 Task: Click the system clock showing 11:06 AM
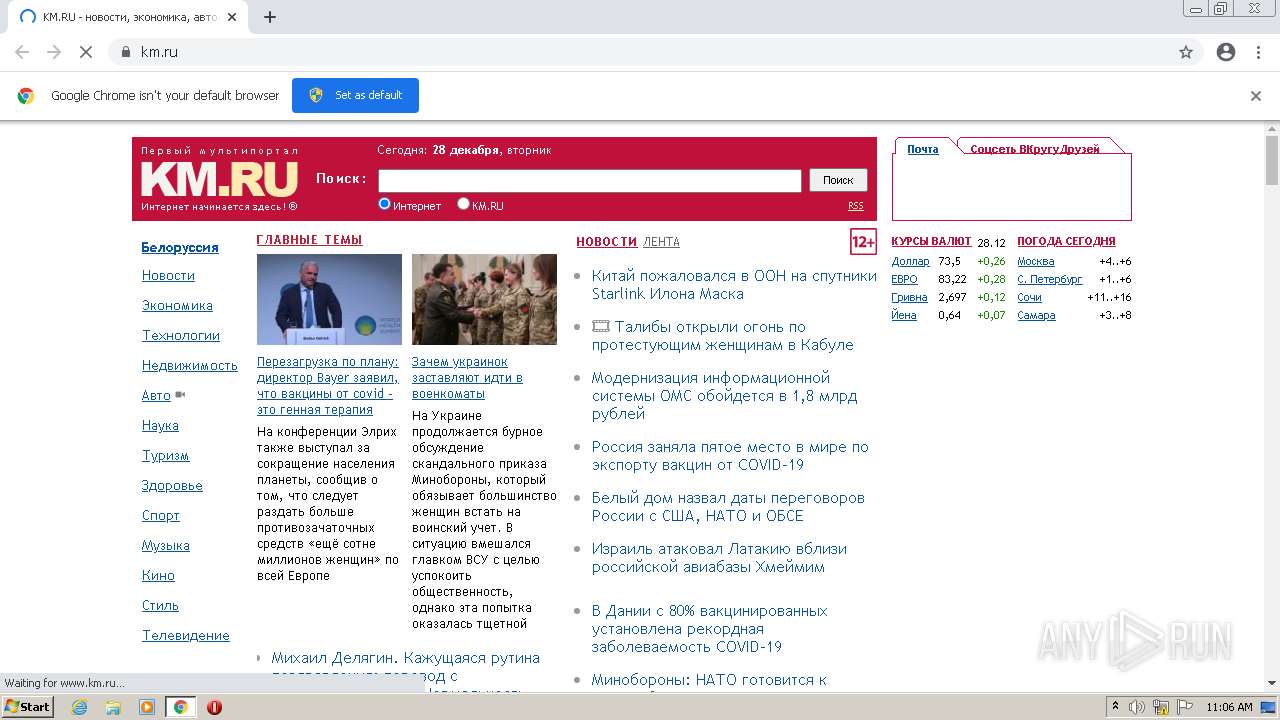[1229, 707]
